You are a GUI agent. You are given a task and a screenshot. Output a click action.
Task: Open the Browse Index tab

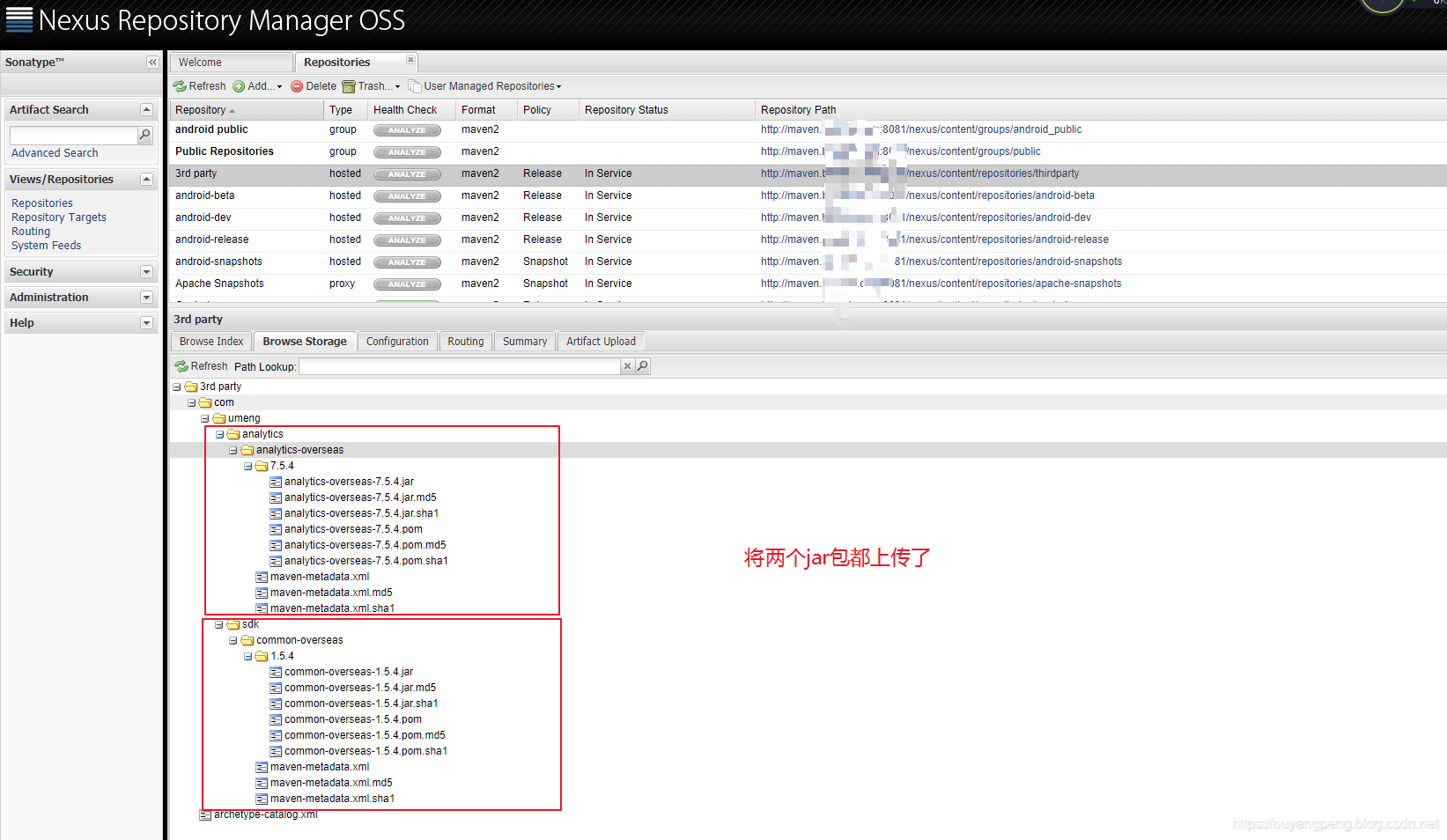click(211, 342)
